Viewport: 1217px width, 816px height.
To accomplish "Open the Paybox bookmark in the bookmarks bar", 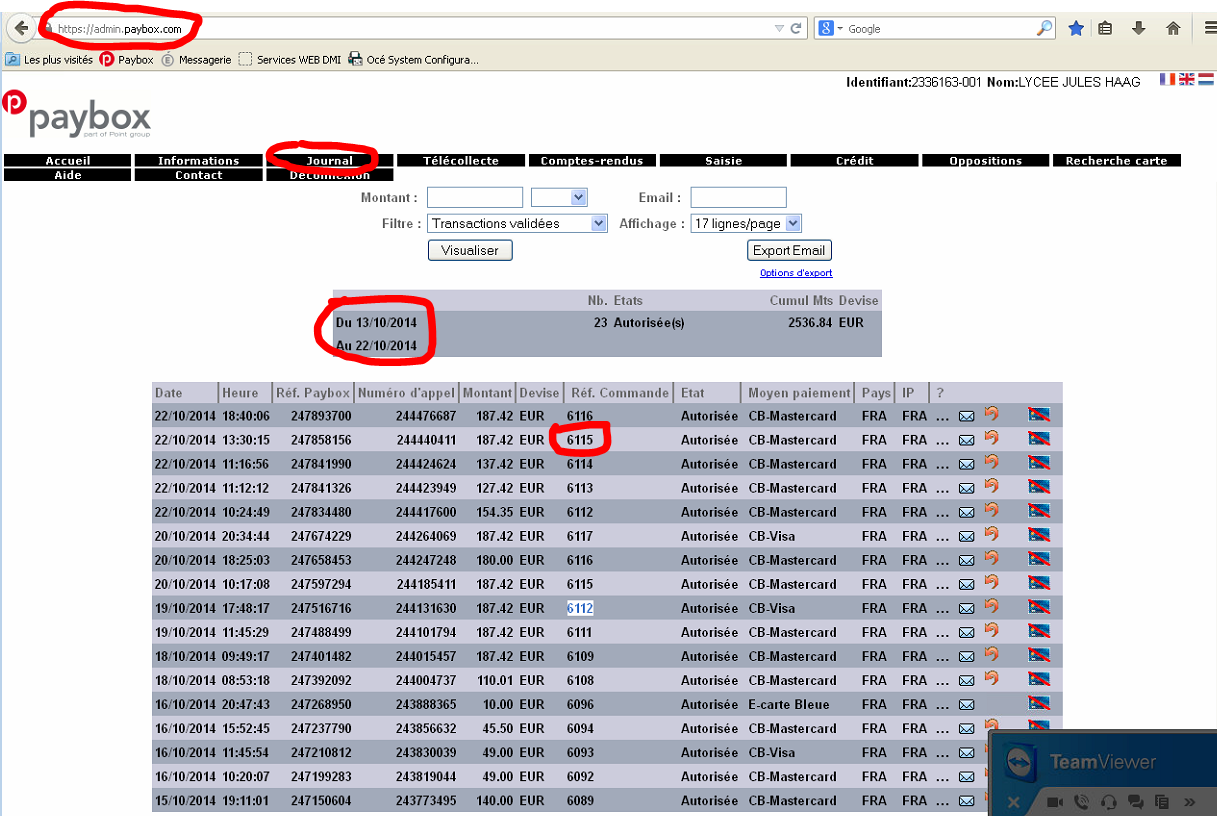I will [127, 60].
